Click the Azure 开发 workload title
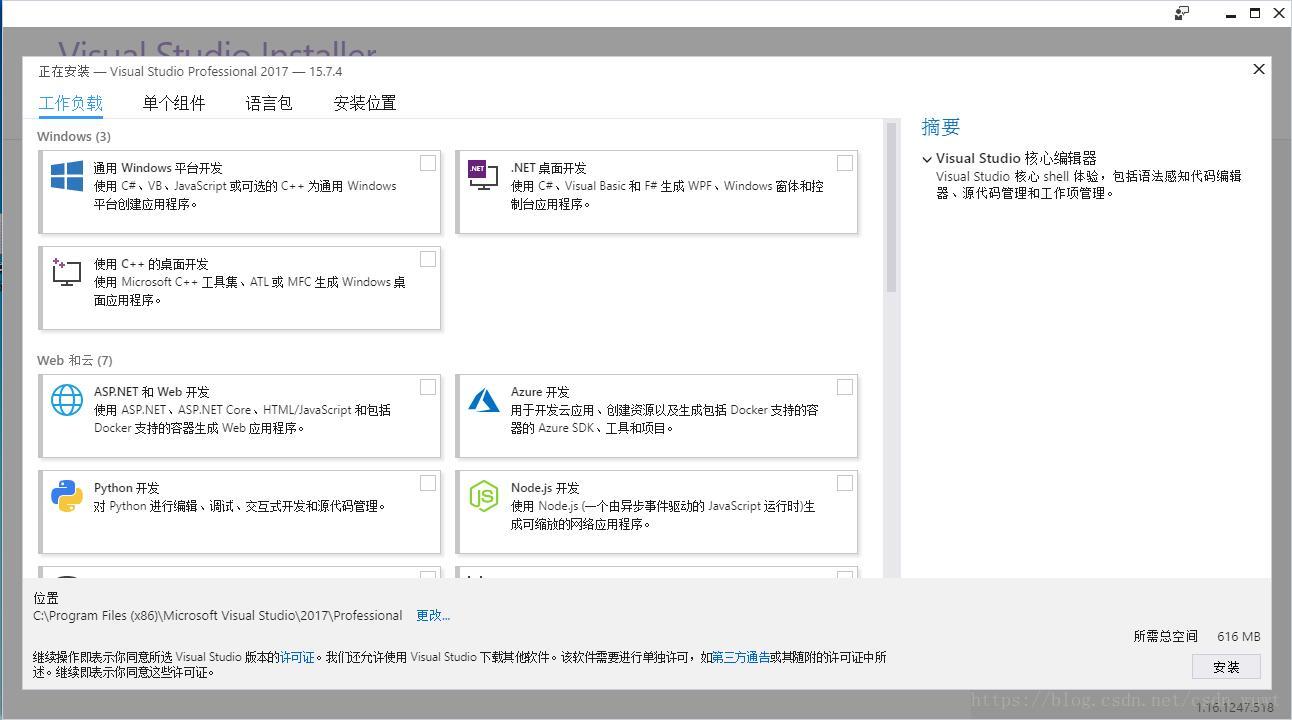Image resolution: width=1292 pixels, height=720 pixels. pyautogui.click(x=540, y=392)
